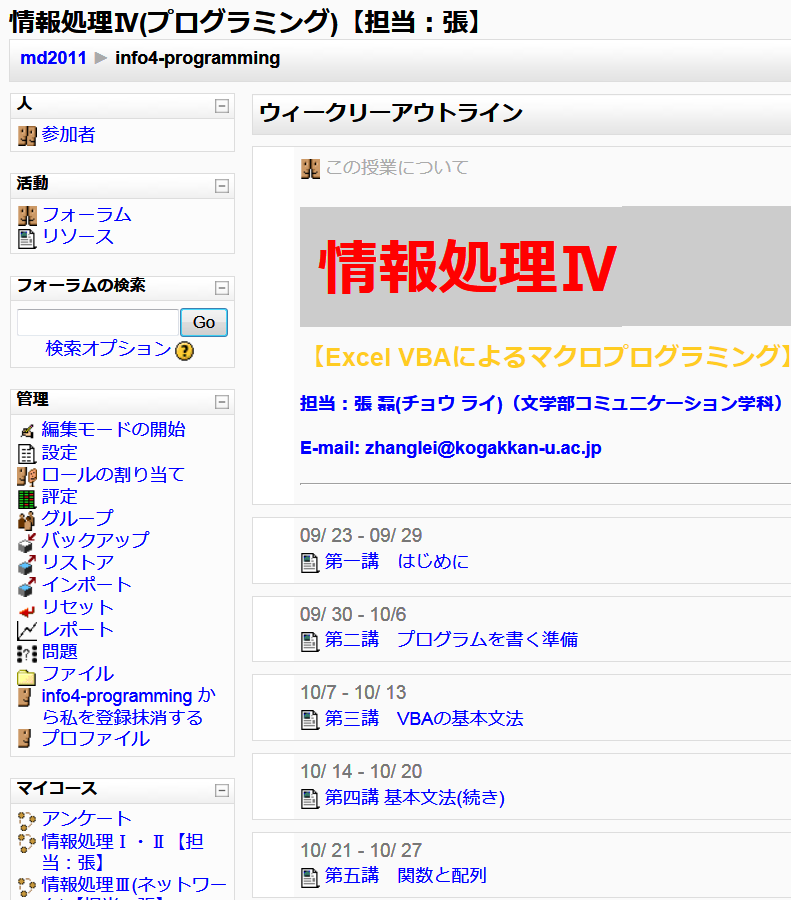Click the インポート import icon
Screen dimensions: 791x900
pos(26,587)
